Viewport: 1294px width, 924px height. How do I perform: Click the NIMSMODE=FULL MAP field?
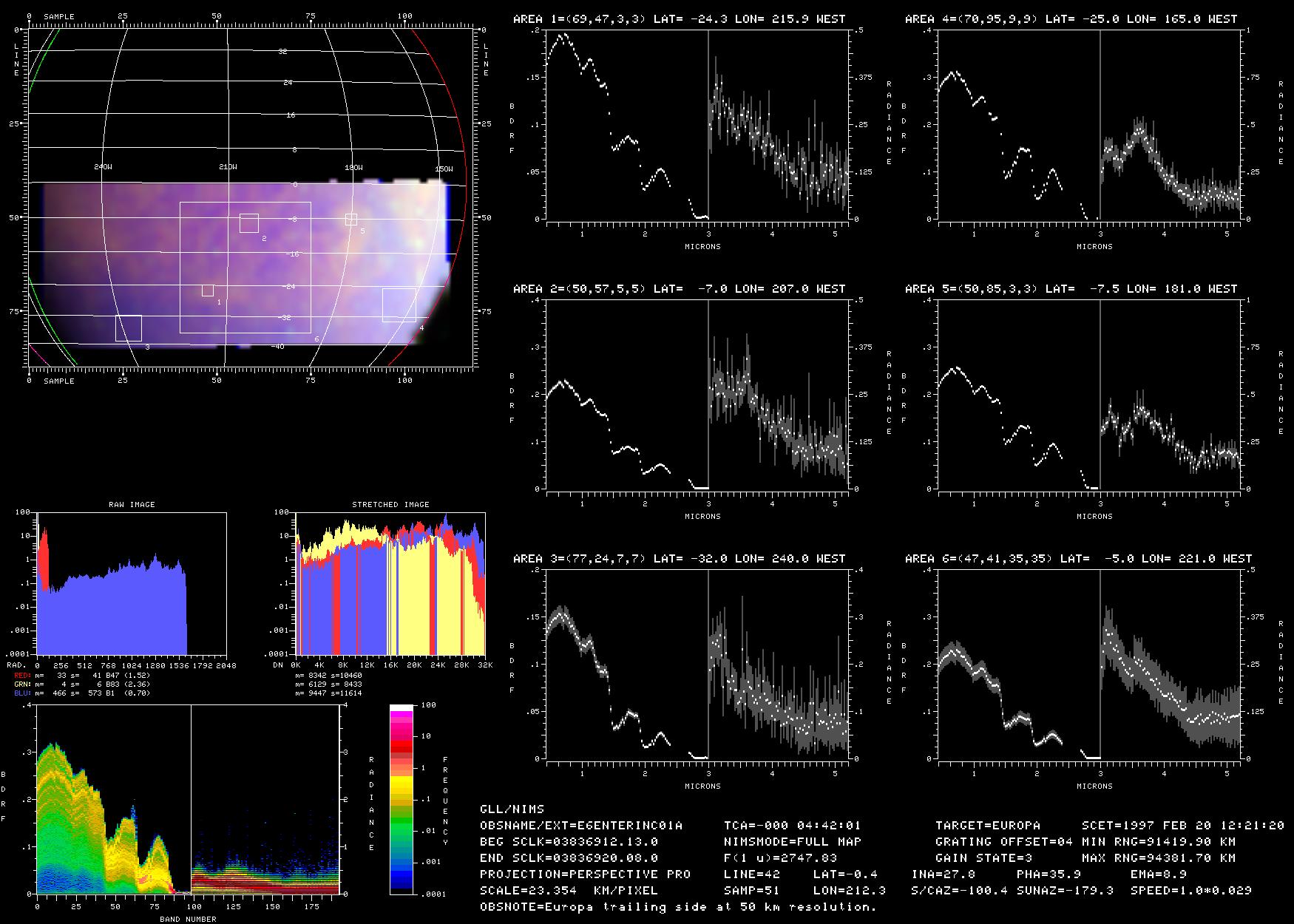pyautogui.click(x=793, y=841)
